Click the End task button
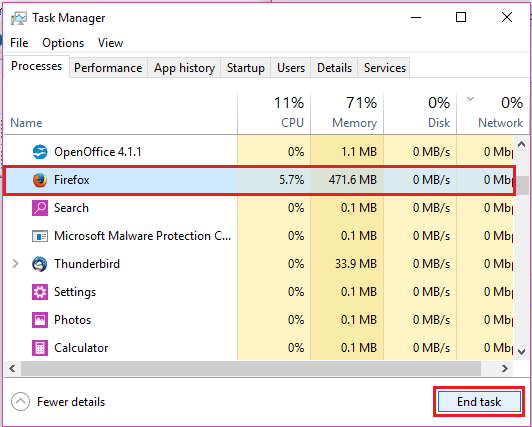The width and height of the screenshot is (532, 427). [479, 402]
